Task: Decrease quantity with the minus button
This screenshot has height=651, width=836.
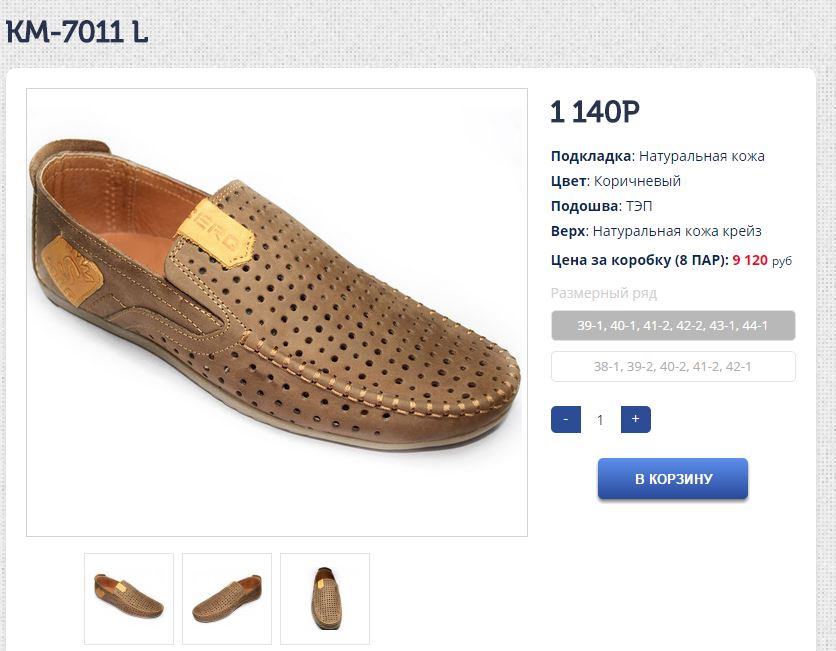Action: pyautogui.click(x=566, y=419)
